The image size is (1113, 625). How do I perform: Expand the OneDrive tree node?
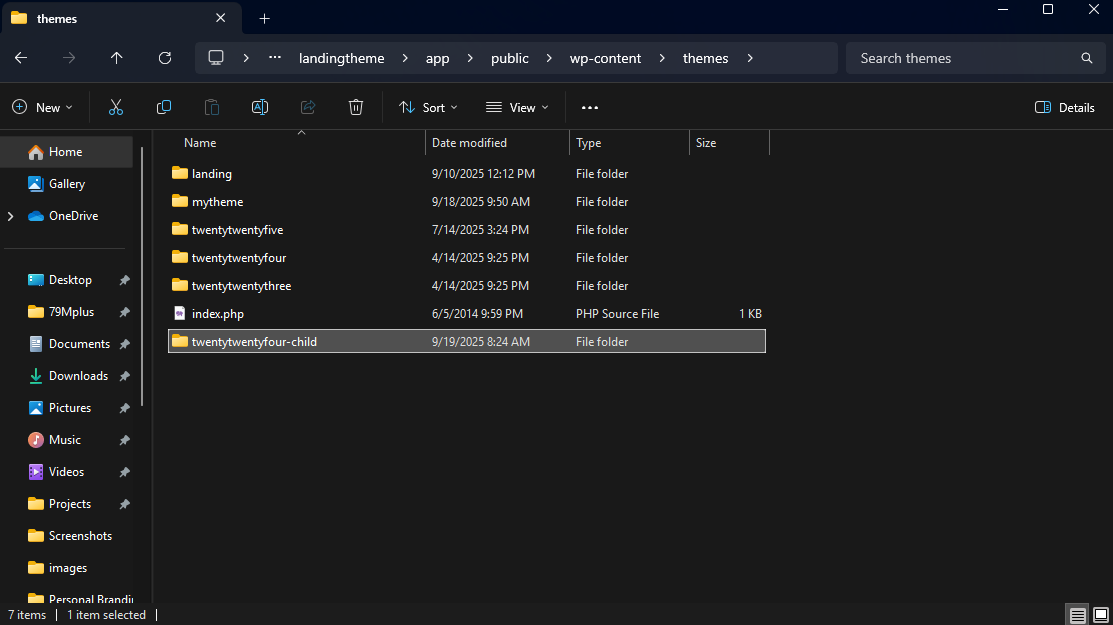(x=11, y=216)
